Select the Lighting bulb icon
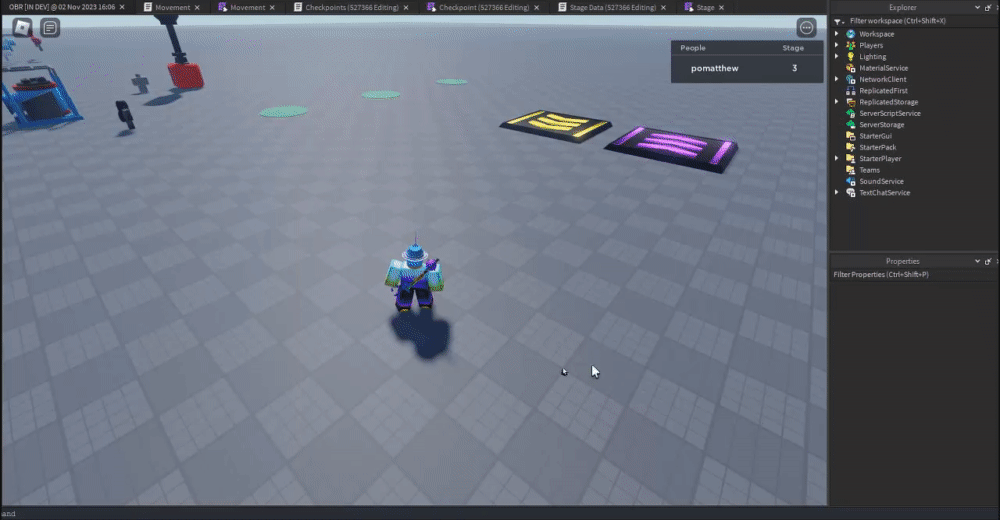 851,57
